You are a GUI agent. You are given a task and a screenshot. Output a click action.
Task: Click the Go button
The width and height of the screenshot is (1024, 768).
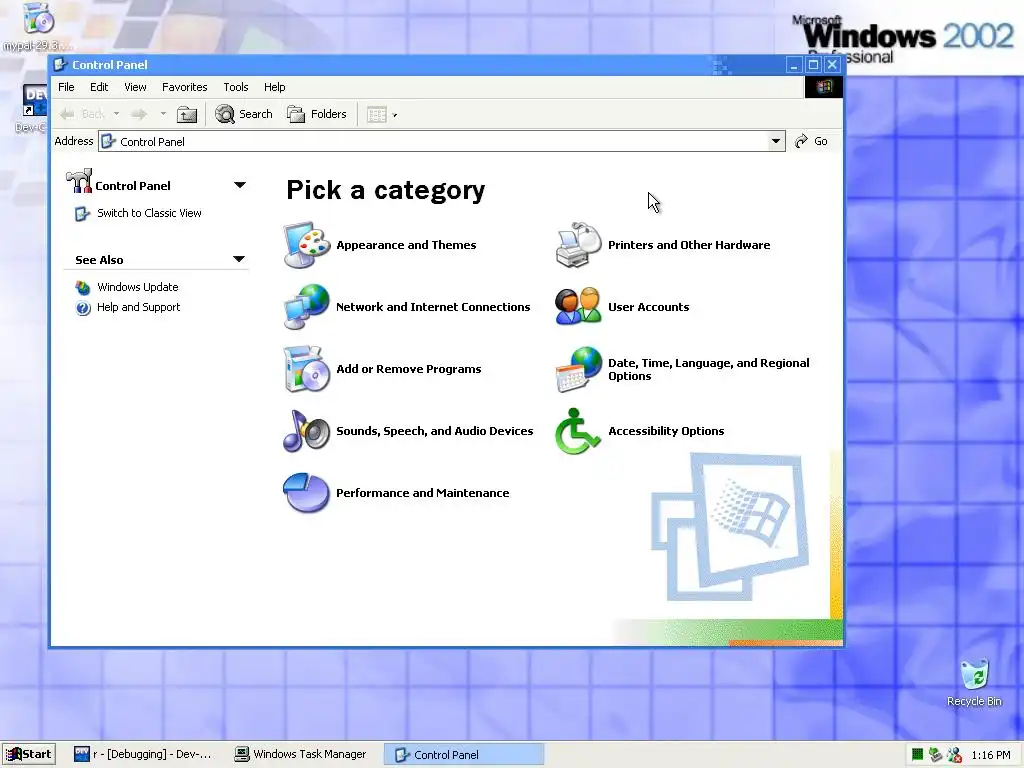point(811,141)
